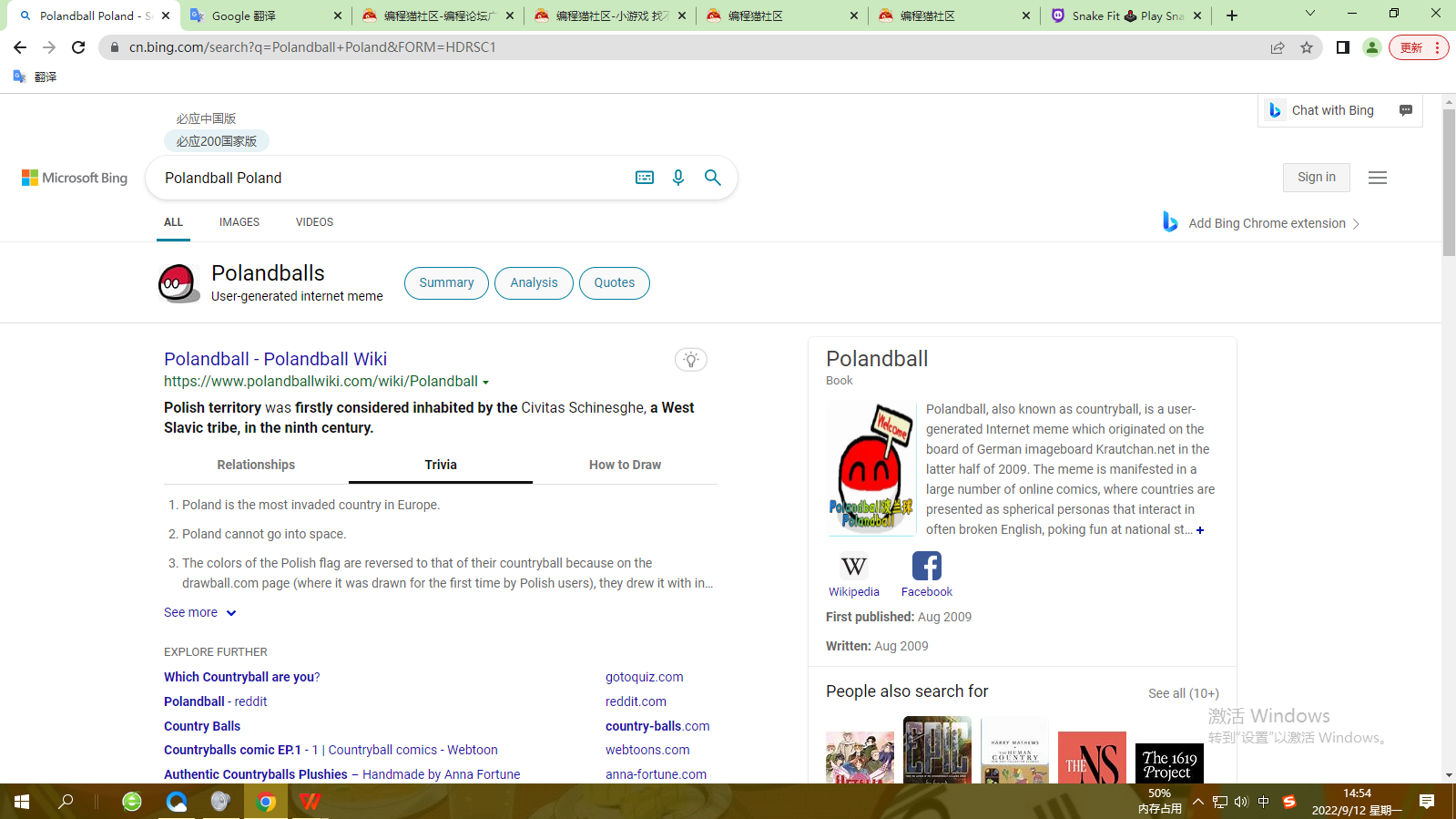The height and width of the screenshot is (819, 1456).
Task: Select the ALL results tab
Action: 173,222
